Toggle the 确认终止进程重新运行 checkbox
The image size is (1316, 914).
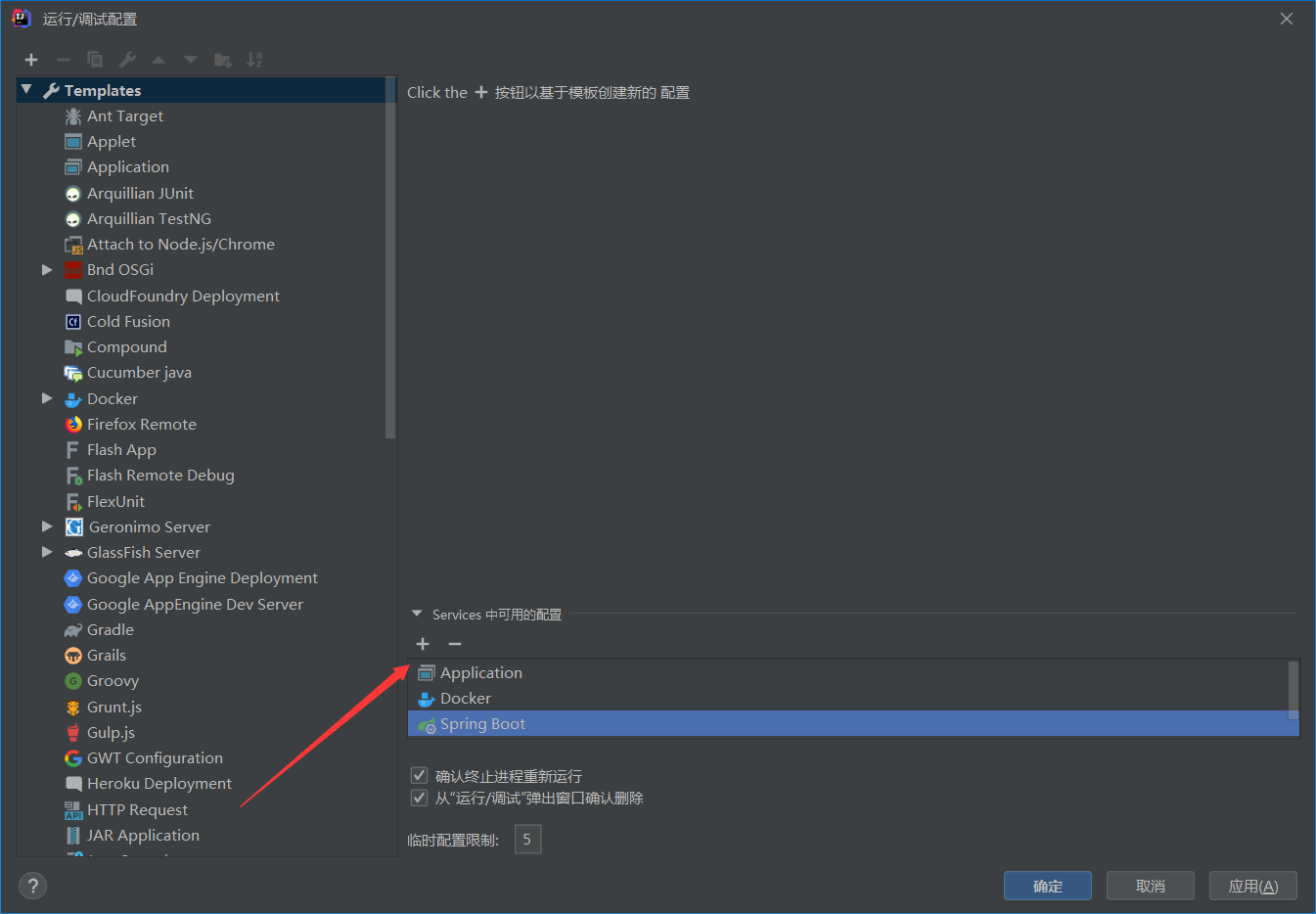(419, 775)
